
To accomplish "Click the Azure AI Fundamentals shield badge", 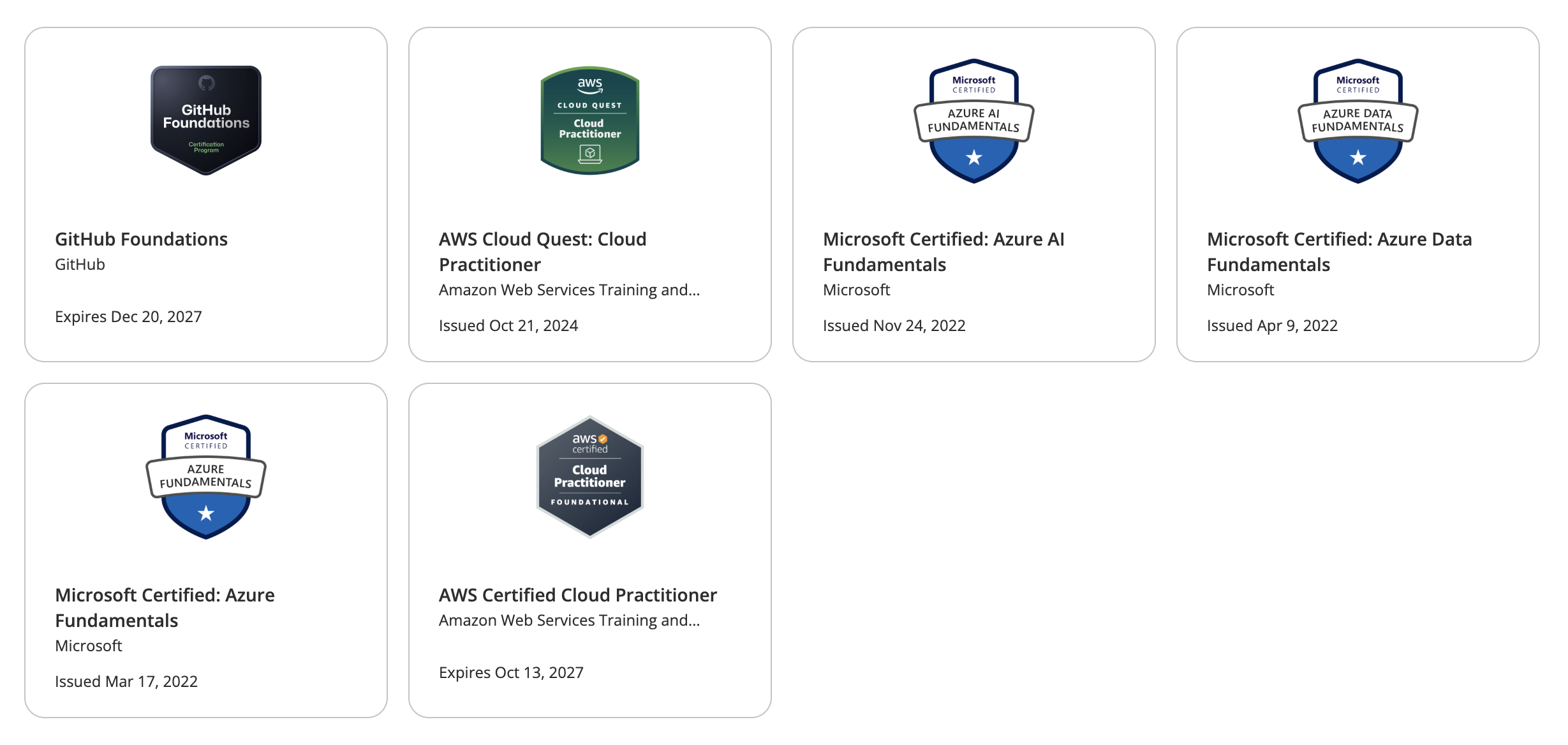I will point(973,121).
